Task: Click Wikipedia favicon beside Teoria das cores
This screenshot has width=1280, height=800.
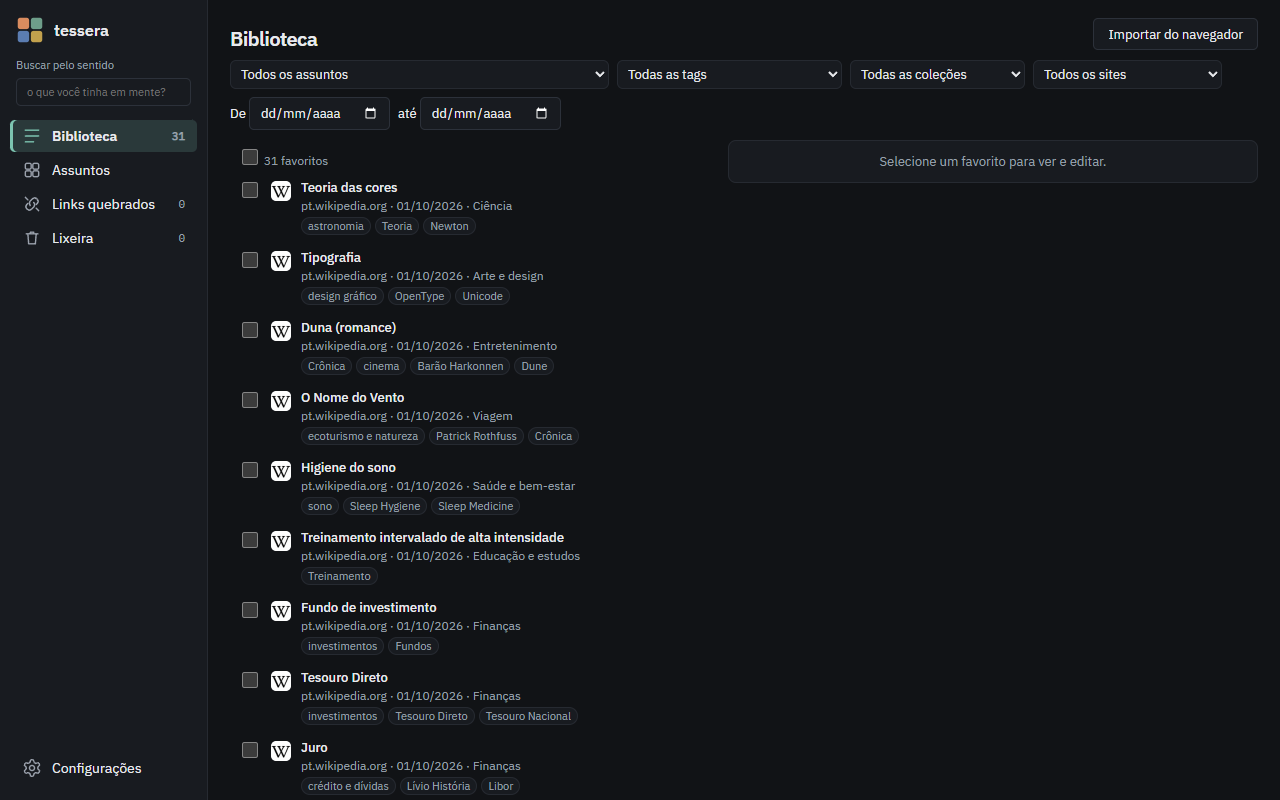Action: pyautogui.click(x=281, y=191)
